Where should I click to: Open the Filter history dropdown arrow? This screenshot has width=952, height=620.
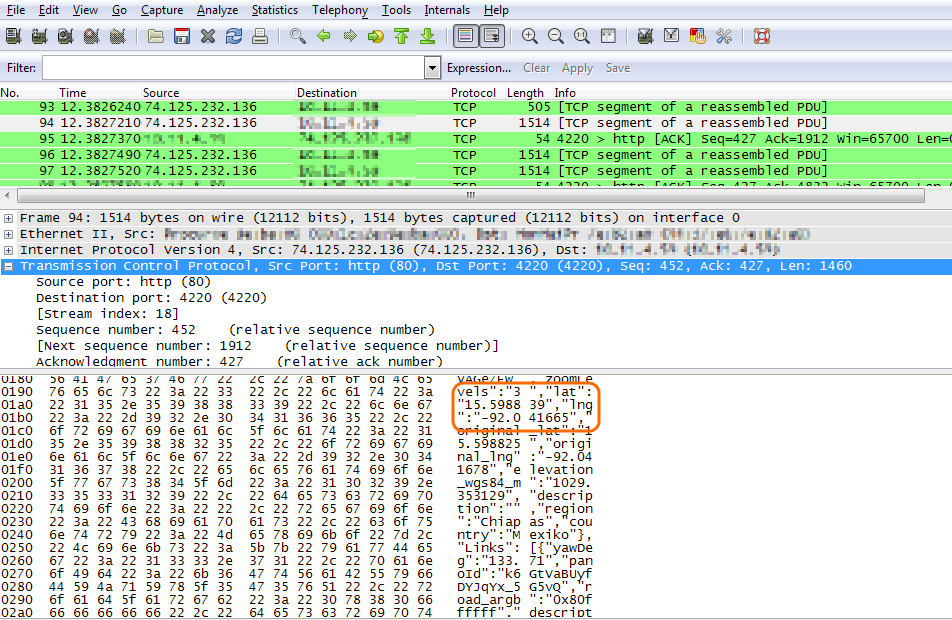432,68
